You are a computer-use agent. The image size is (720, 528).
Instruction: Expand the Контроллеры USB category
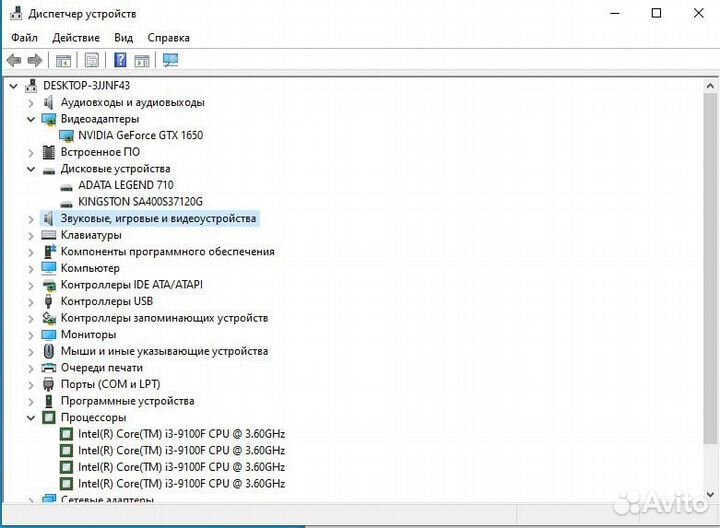31,302
